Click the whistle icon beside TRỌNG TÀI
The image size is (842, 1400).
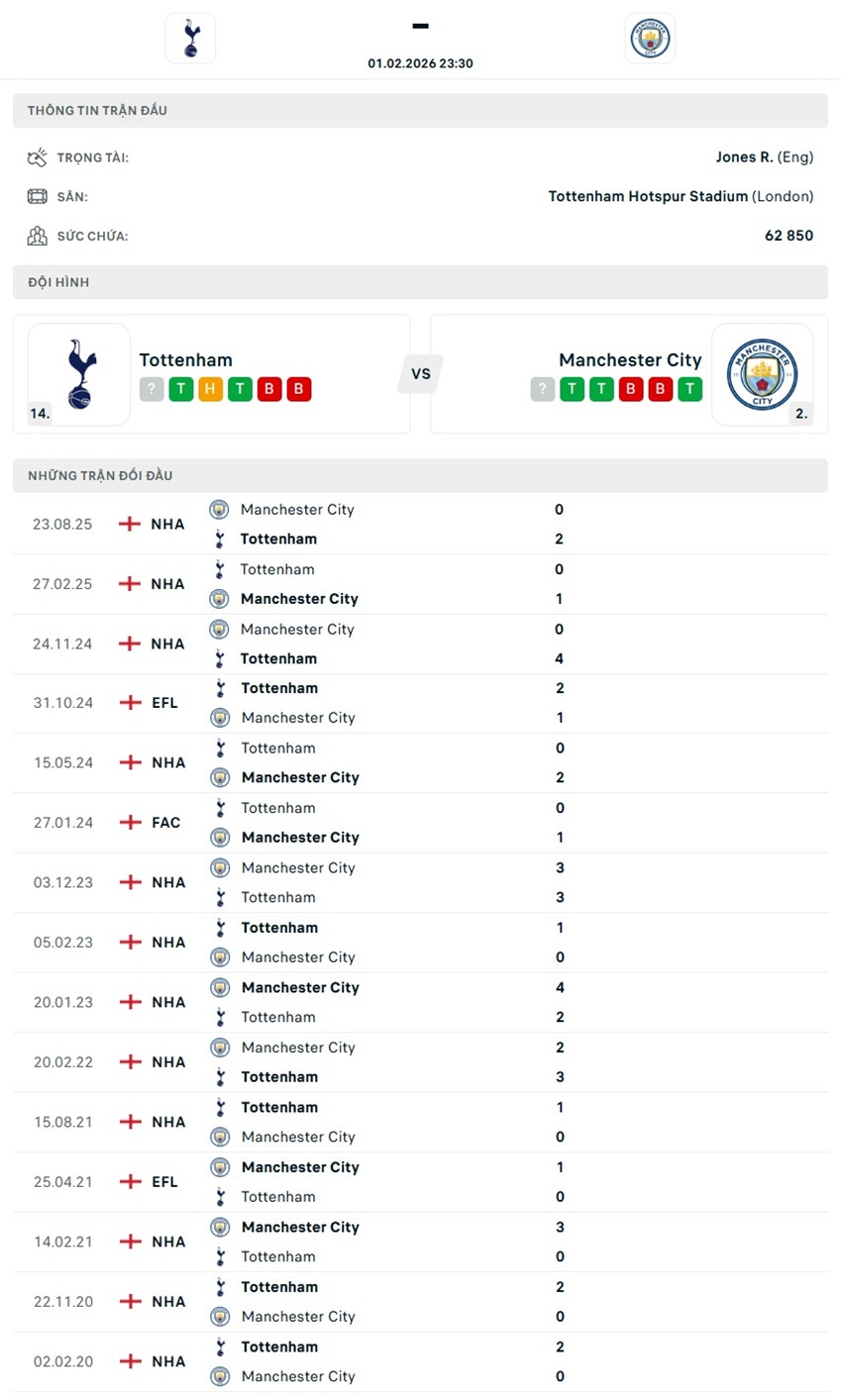38,156
